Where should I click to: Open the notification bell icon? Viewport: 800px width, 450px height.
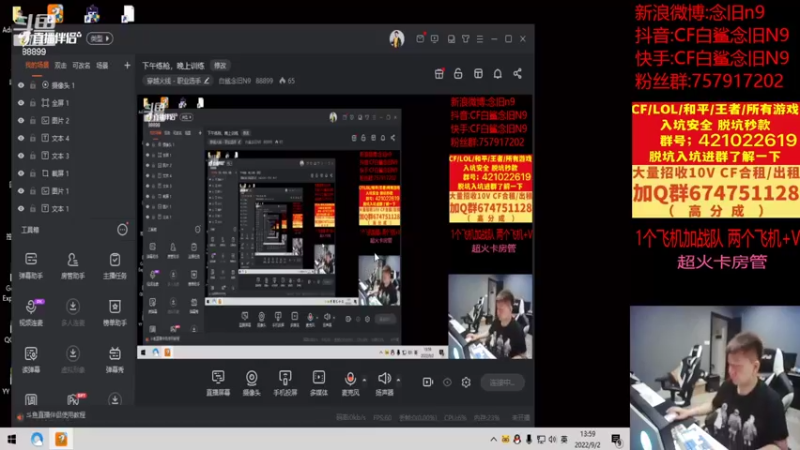pos(497,73)
